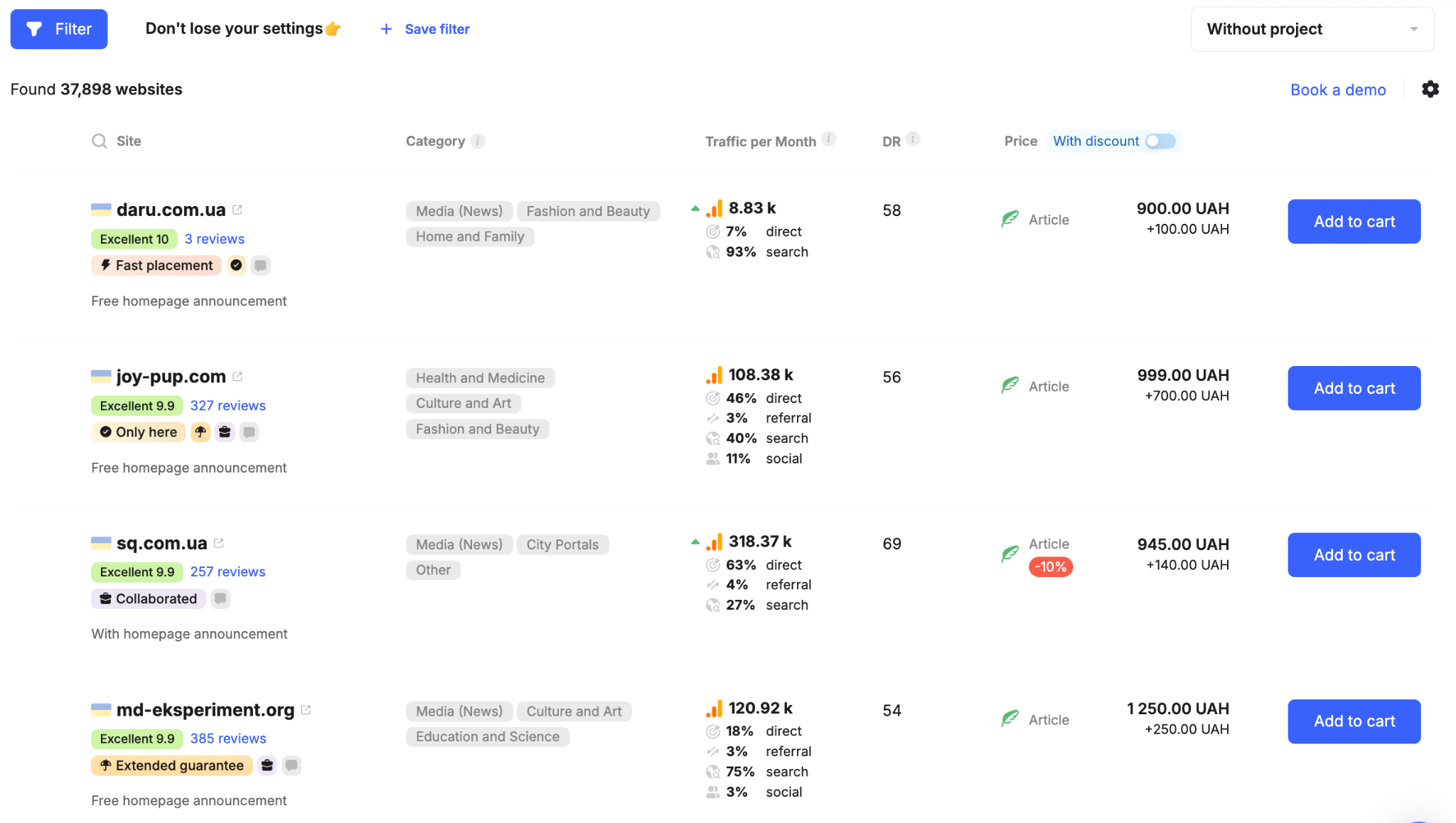The height and width of the screenshot is (823, 1456).
Task: Open Book a demo link
Action: tap(1337, 90)
